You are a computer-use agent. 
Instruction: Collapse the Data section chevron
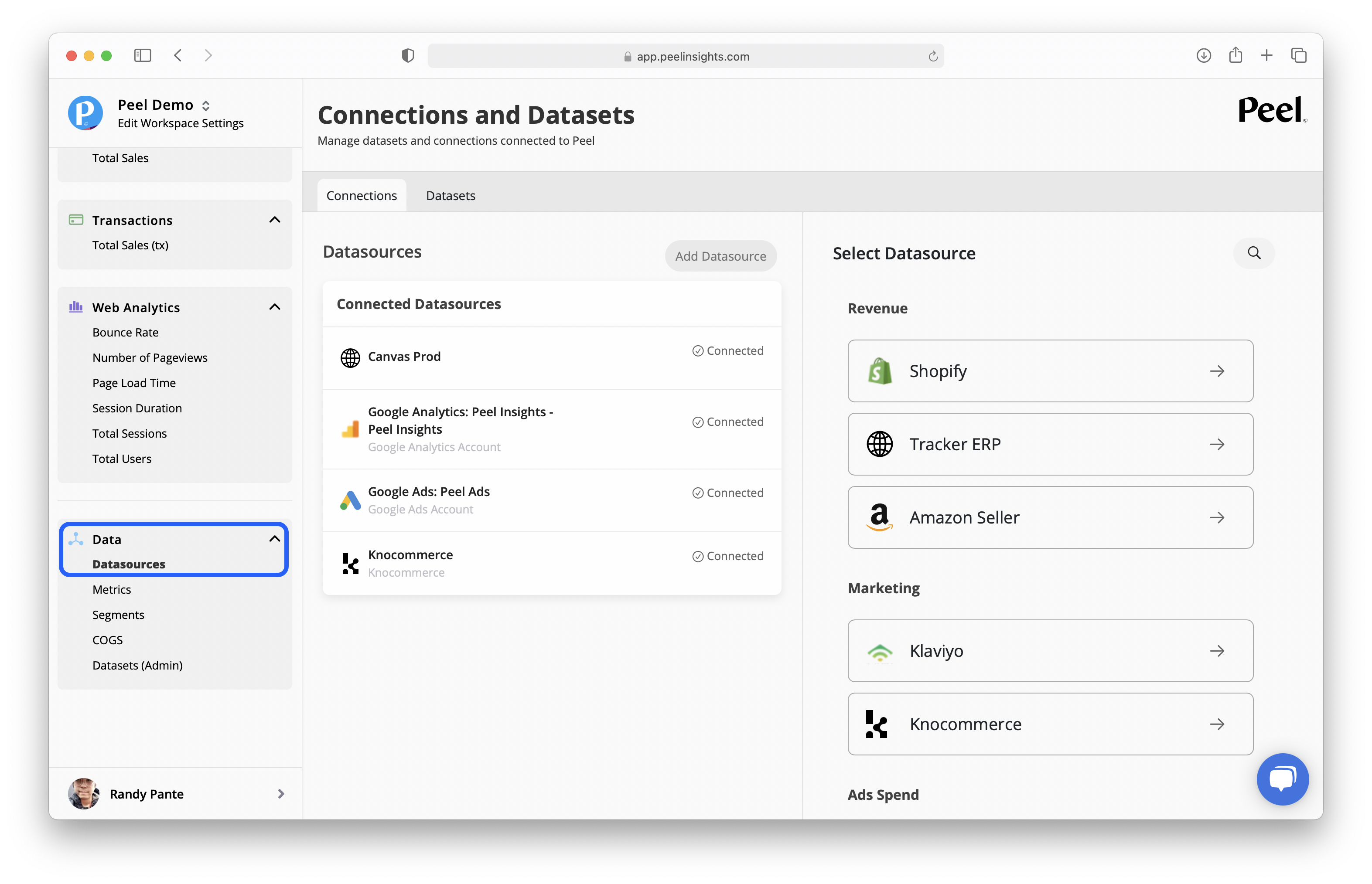point(274,538)
